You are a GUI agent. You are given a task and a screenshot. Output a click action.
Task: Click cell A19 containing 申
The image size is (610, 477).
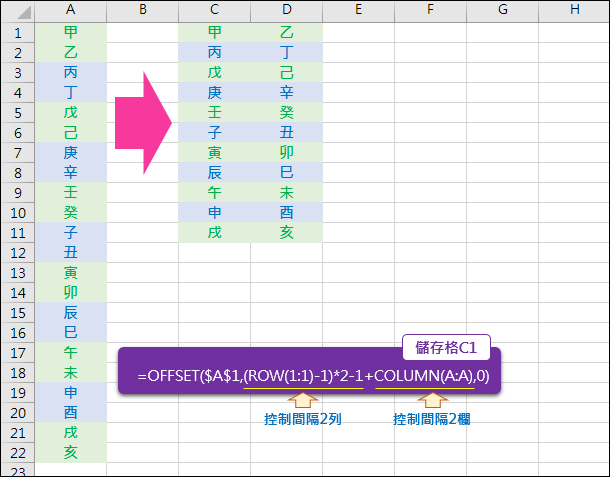pyautogui.click(x=70, y=393)
